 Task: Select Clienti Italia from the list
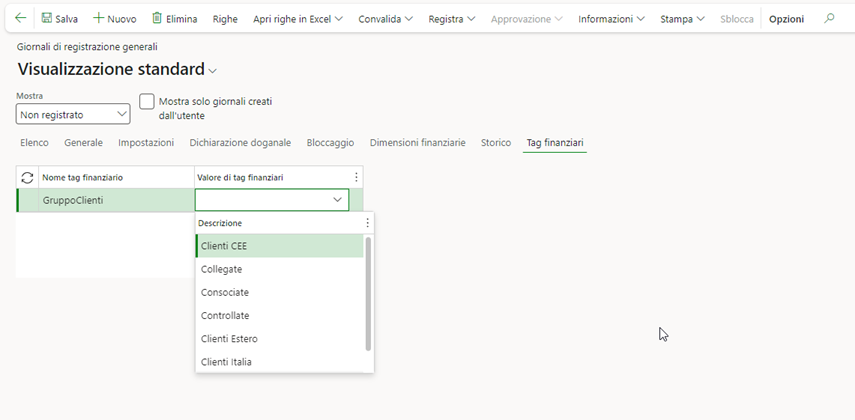coord(279,362)
